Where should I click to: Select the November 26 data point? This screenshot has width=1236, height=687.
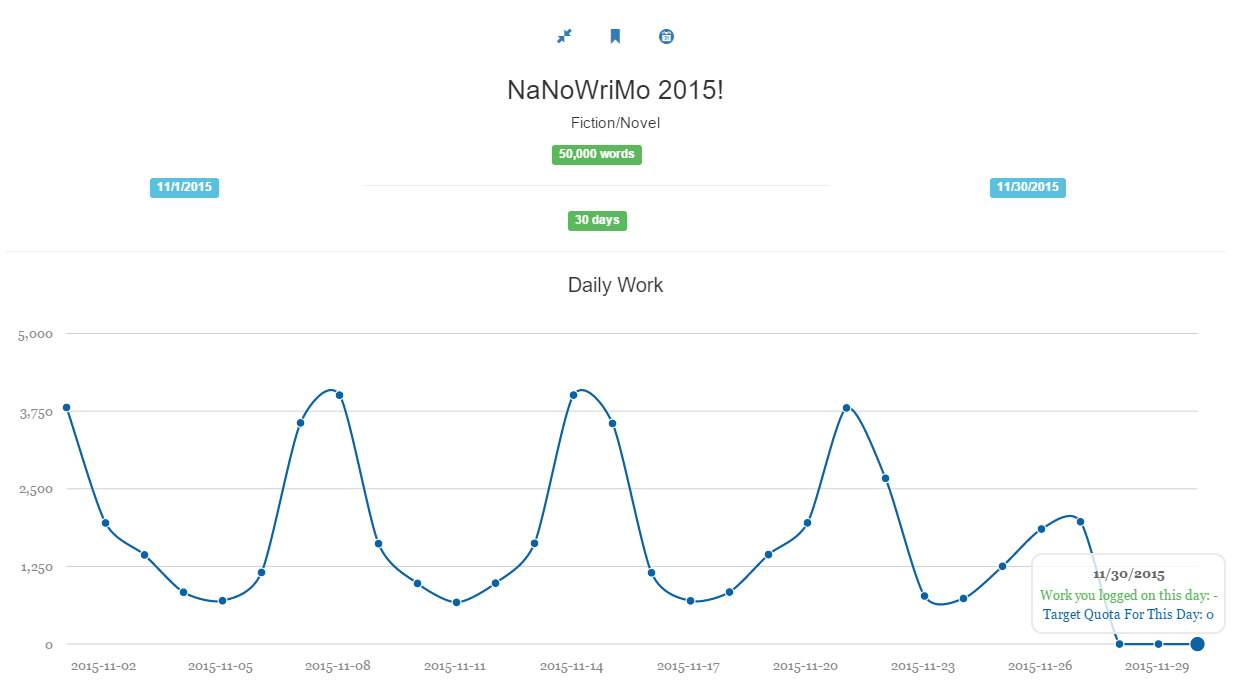click(x=1041, y=529)
